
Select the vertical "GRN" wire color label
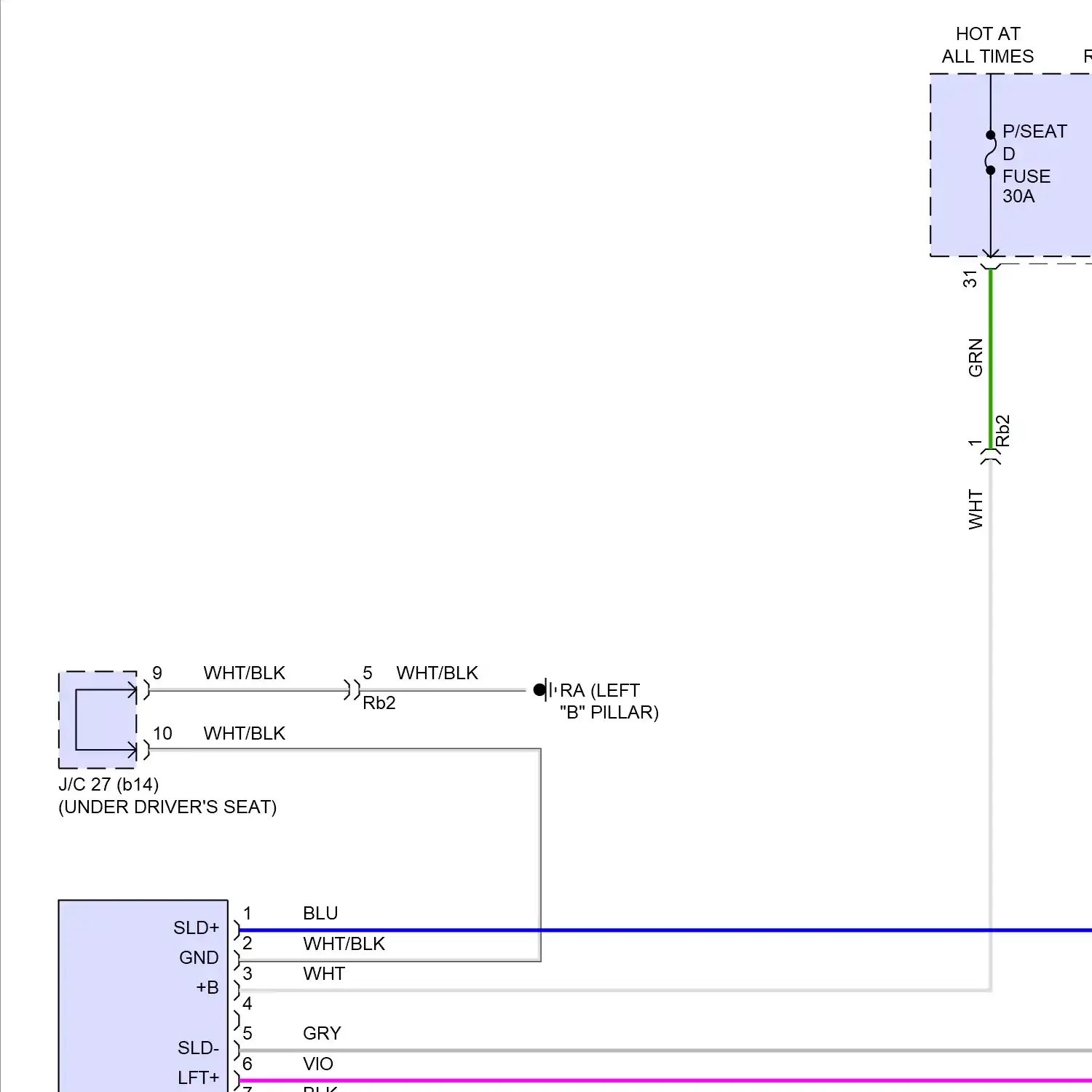[976, 357]
